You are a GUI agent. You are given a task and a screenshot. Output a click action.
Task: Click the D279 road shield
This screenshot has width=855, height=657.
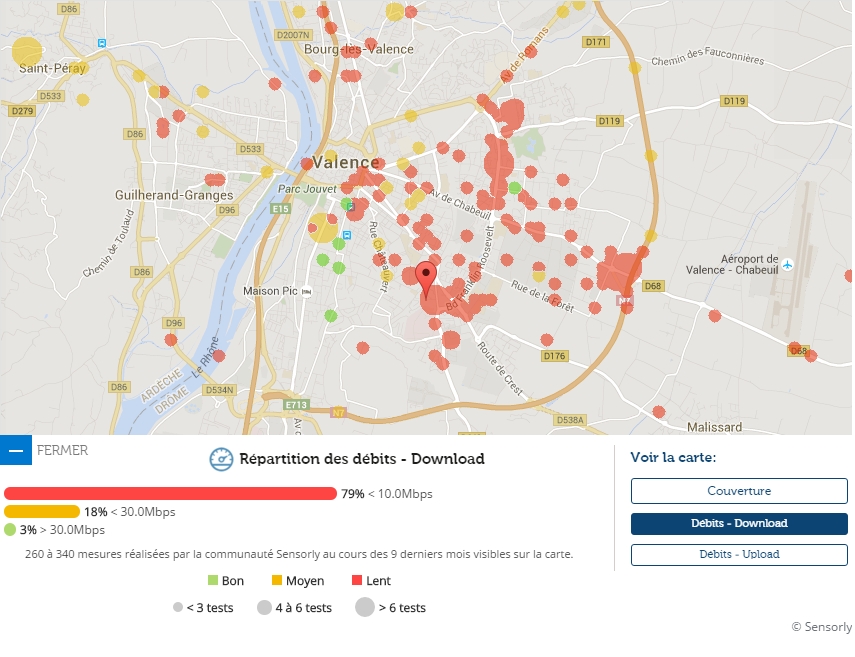[x=22, y=111]
